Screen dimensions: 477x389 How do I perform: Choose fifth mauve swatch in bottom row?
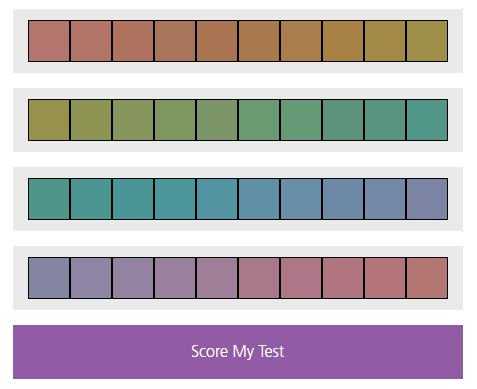pyautogui.click(x=217, y=278)
